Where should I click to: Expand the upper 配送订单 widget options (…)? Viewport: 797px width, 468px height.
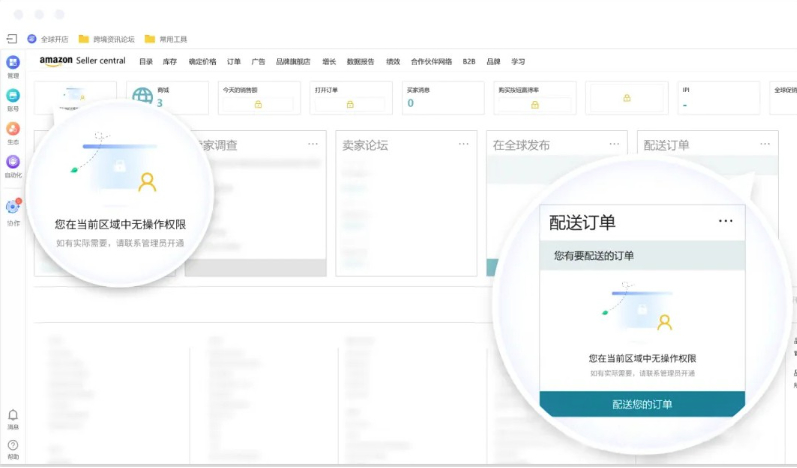[x=765, y=144]
